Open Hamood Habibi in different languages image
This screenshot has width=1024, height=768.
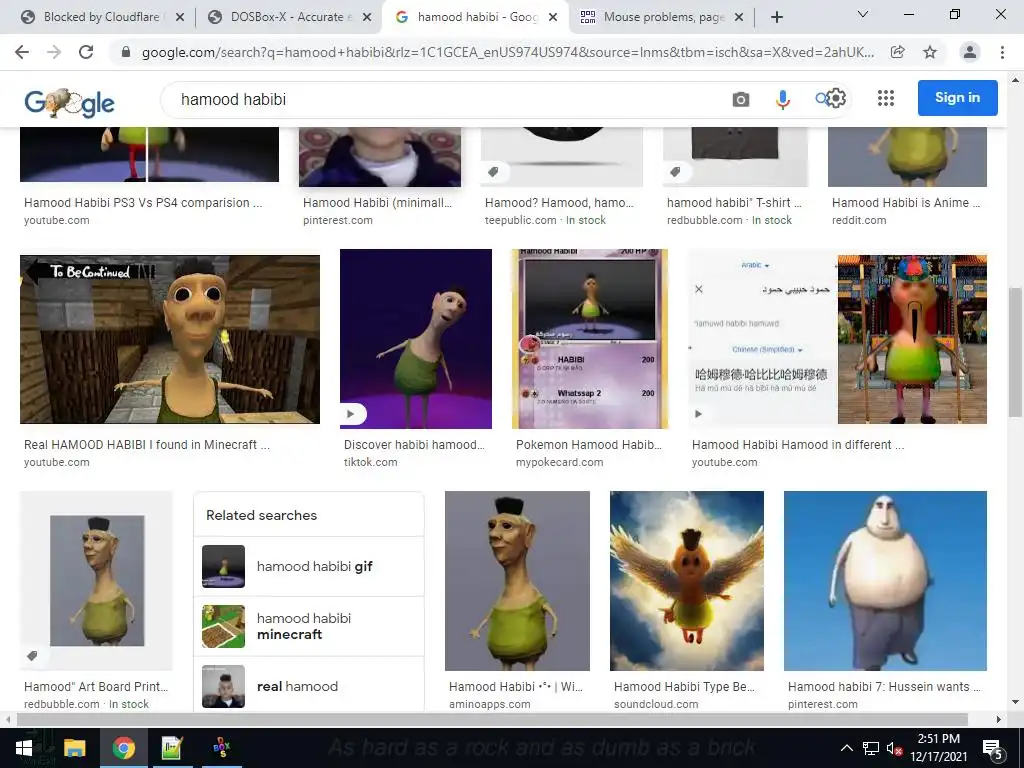[838, 340]
